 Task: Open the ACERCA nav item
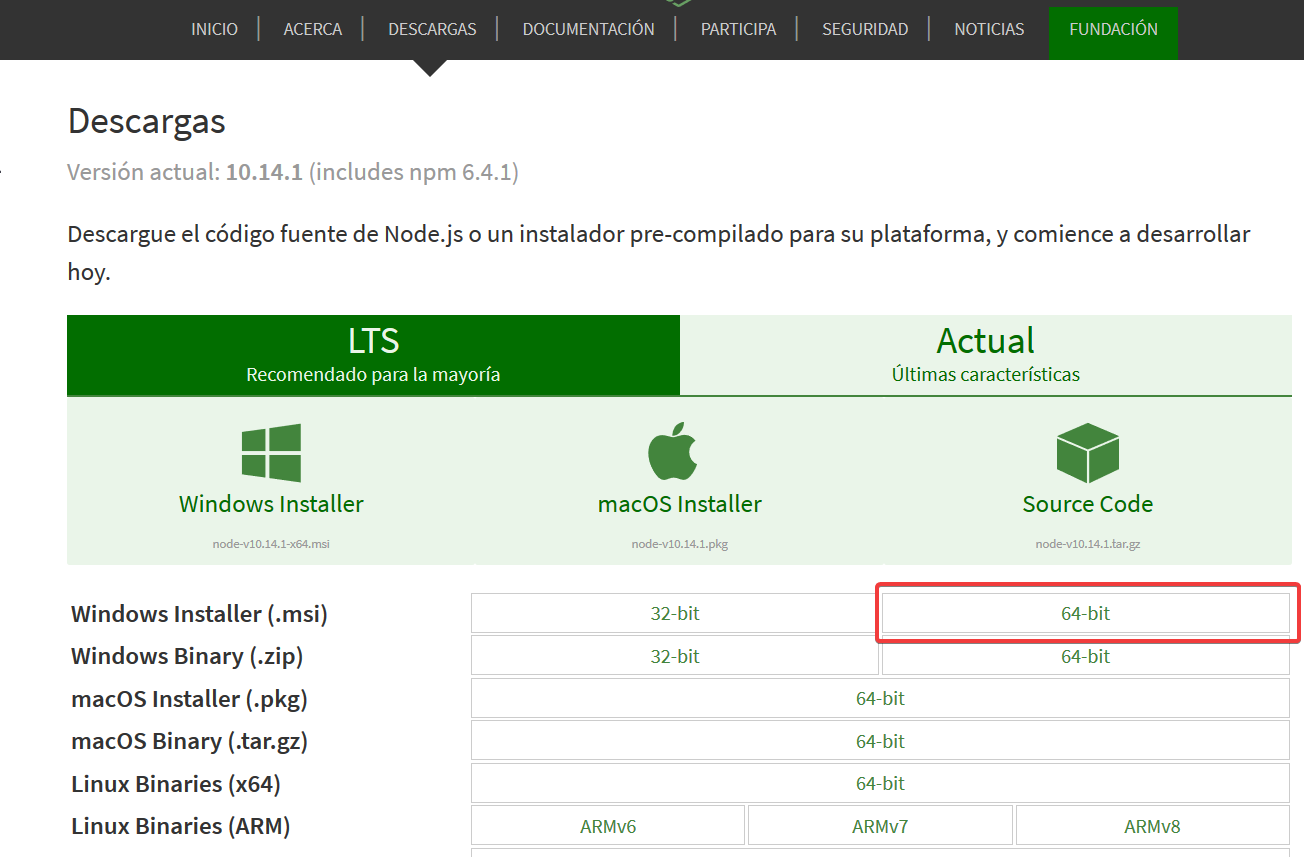(x=313, y=29)
